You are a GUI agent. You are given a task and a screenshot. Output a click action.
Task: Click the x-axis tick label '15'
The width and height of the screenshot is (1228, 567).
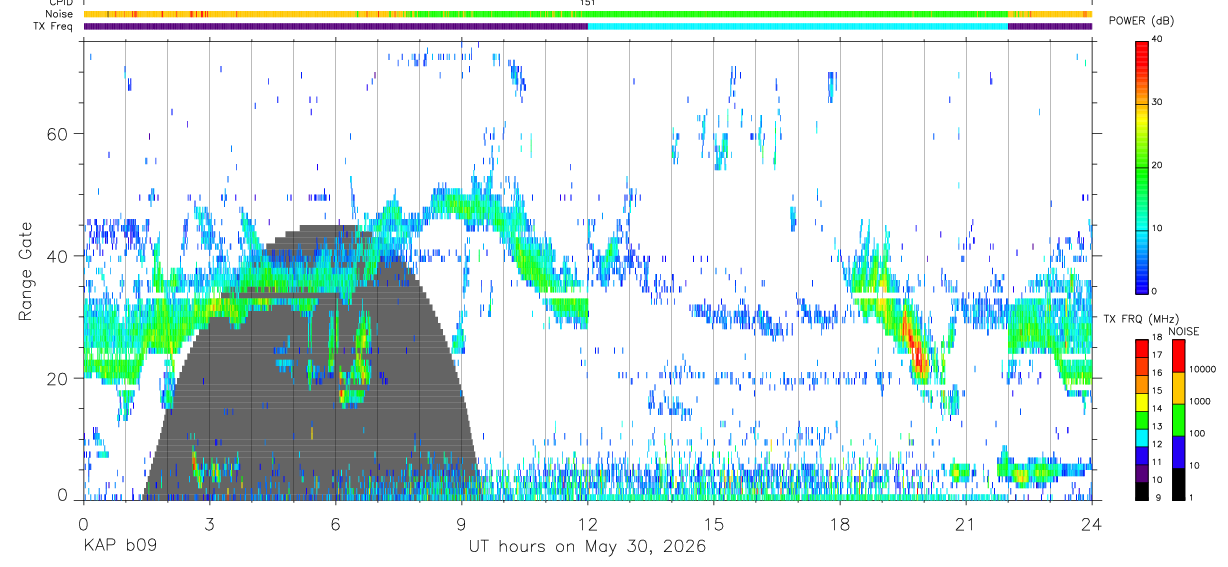point(713,525)
